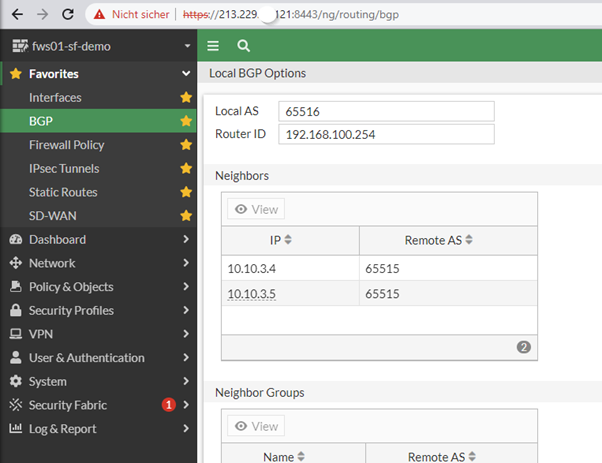Open Firewall Policy from Favorites

tap(67, 145)
